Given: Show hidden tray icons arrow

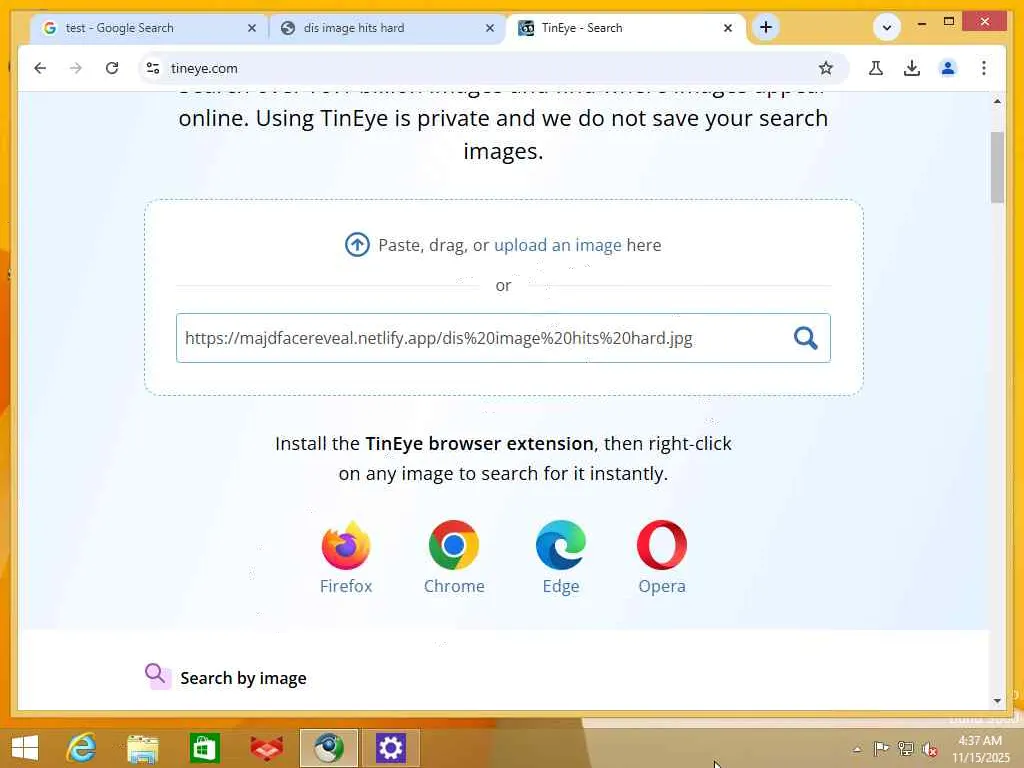Looking at the screenshot, I should click(x=857, y=749).
